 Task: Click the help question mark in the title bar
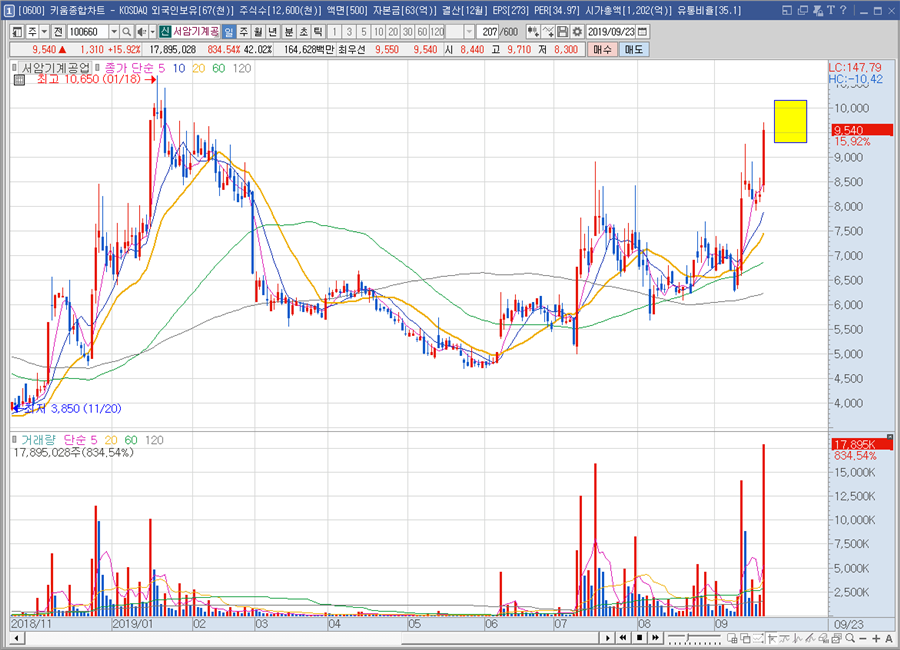pyautogui.click(x=843, y=10)
